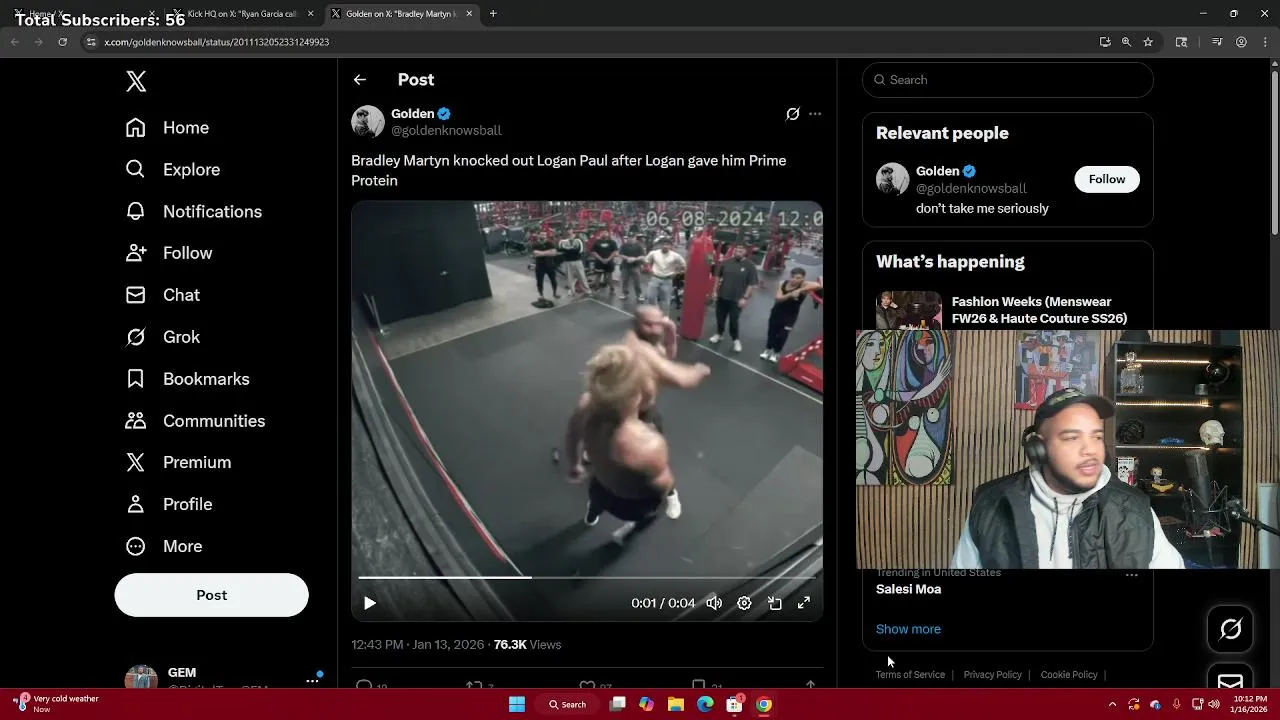The width and height of the screenshot is (1280, 720).
Task: Follow Golden in Relevant people
Action: (1107, 179)
